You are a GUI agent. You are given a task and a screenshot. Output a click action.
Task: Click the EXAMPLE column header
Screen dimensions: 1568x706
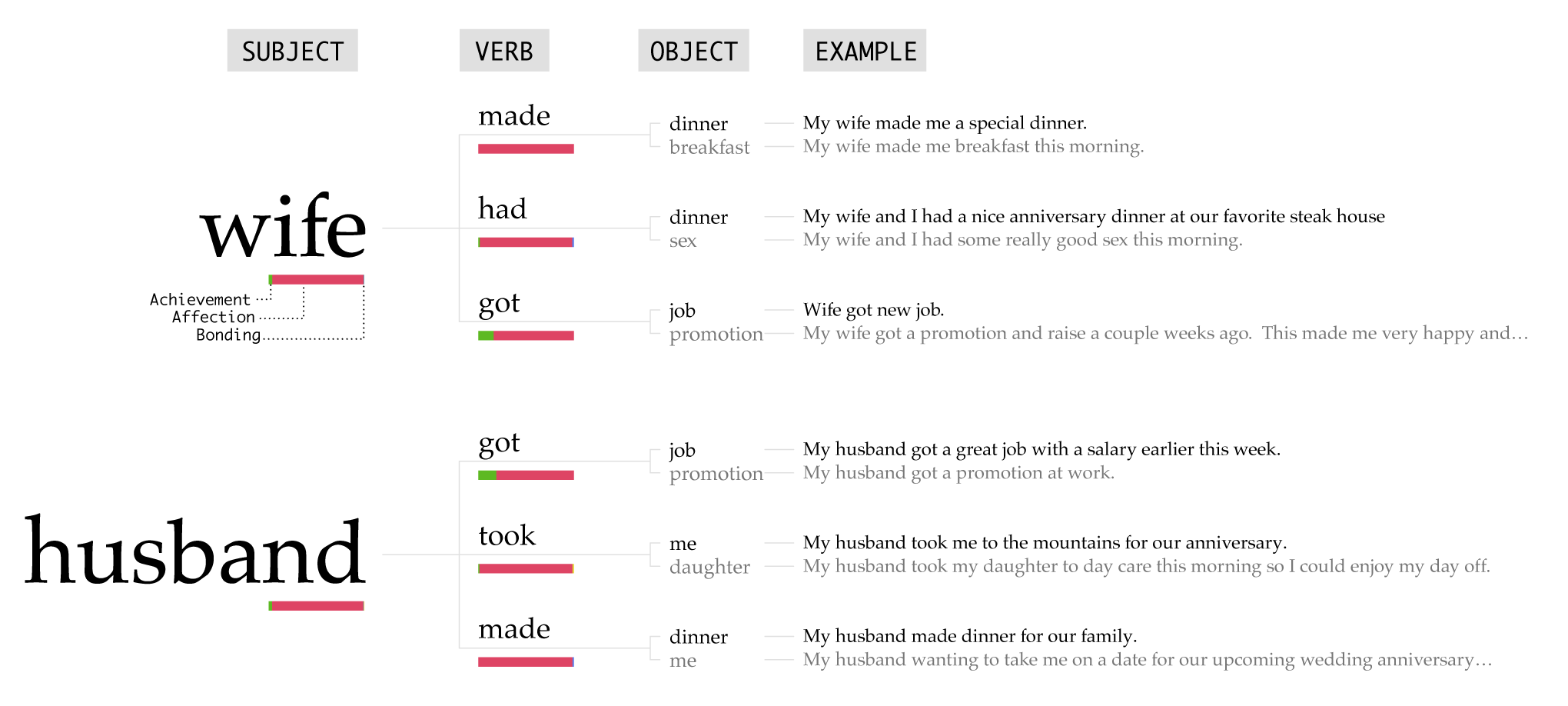coord(865,51)
